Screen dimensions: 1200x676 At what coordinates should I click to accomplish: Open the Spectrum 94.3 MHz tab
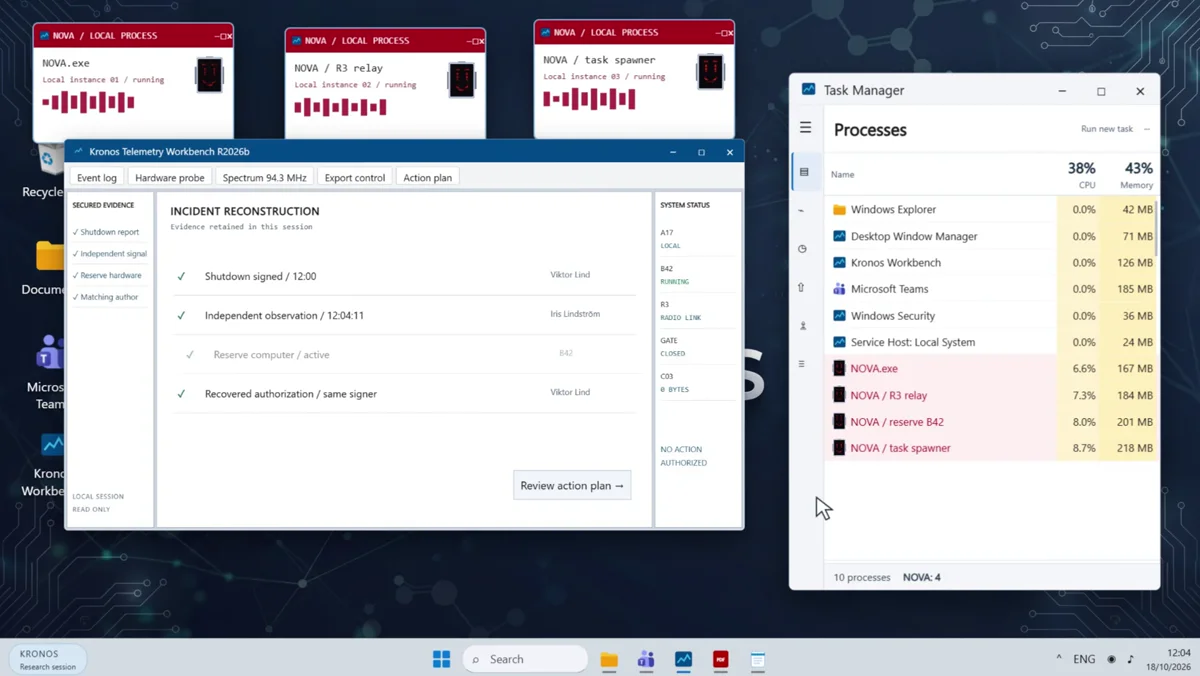coord(265,177)
